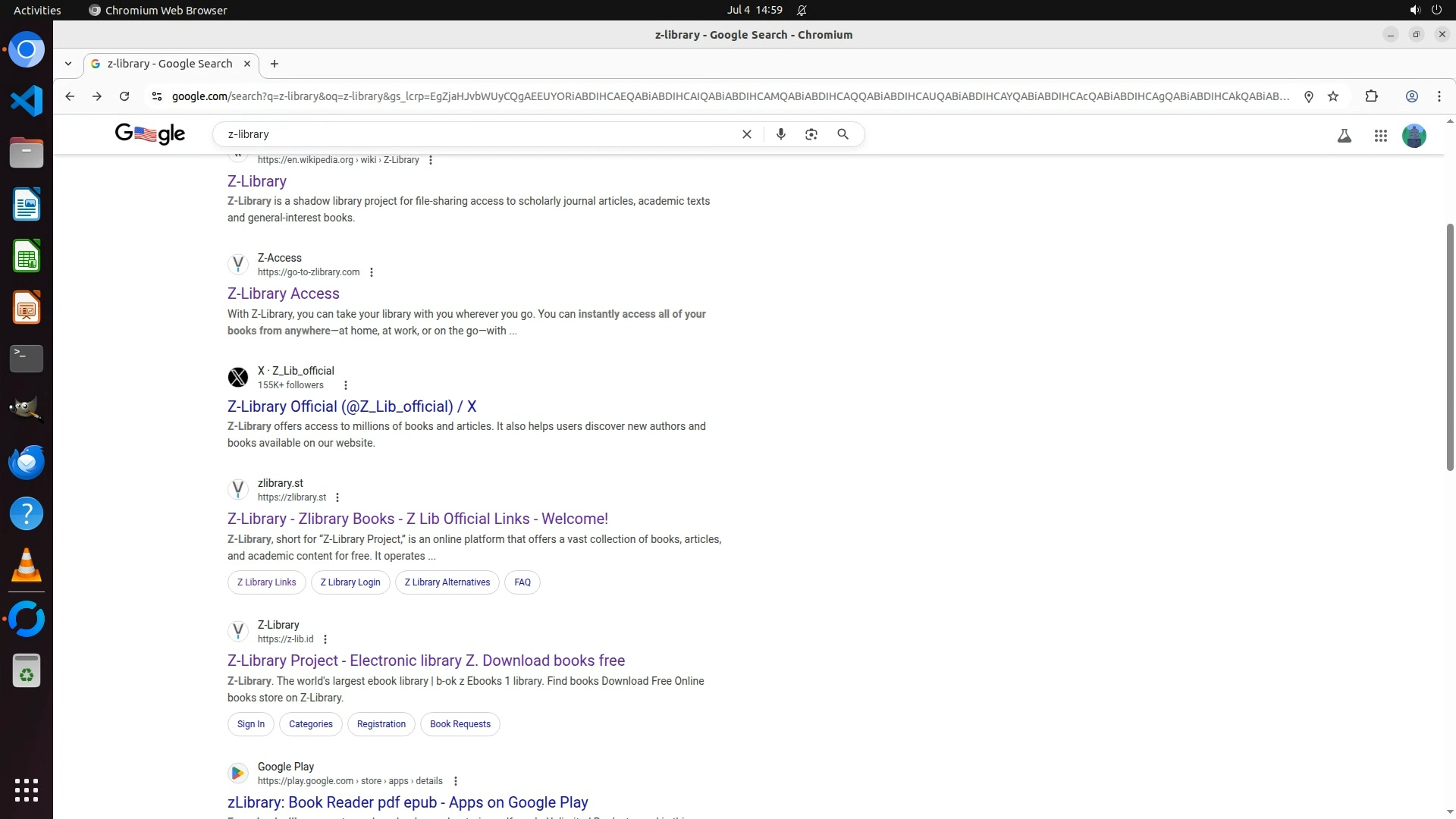Open the Z-Library Access link
The width and height of the screenshot is (1456, 819).
283,293
